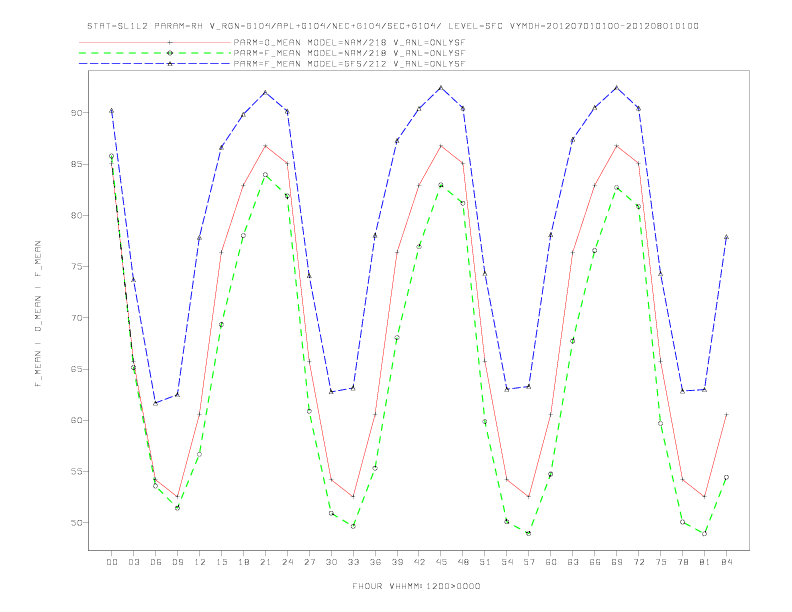Click x-axis forecast hour label 09
Image resolution: width=792 pixels, height=612 pixels.
(x=177, y=562)
